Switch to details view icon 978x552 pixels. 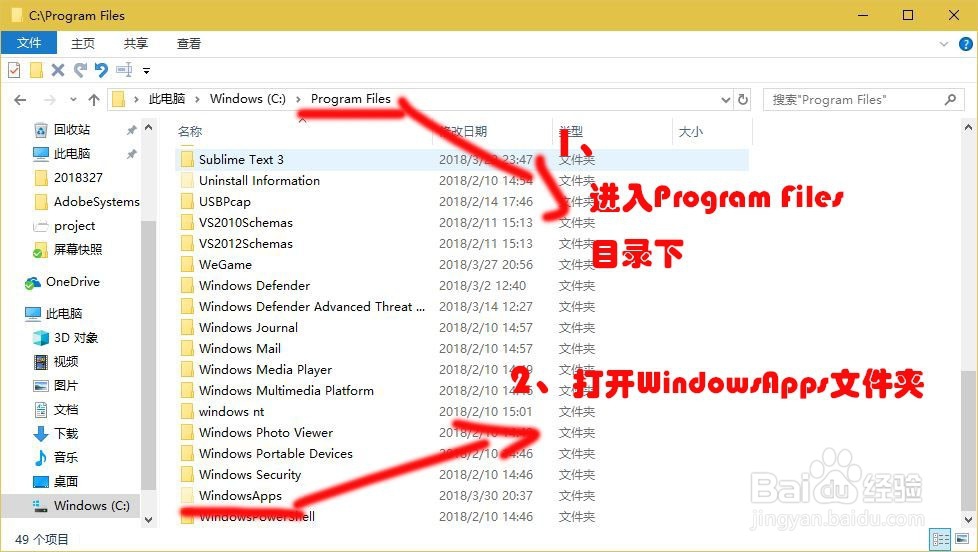coord(940,539)
